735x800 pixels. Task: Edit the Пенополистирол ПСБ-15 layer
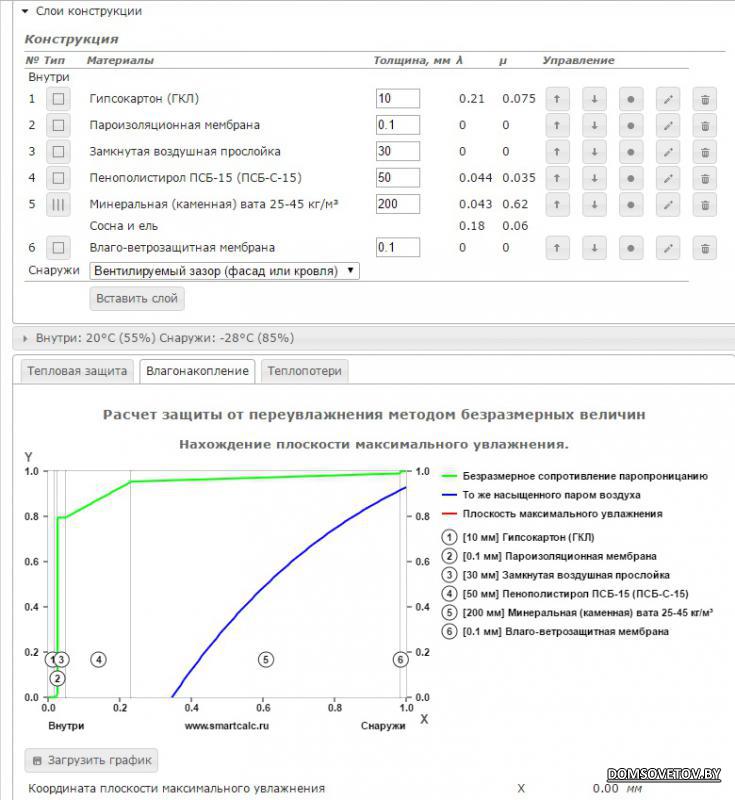668,179
